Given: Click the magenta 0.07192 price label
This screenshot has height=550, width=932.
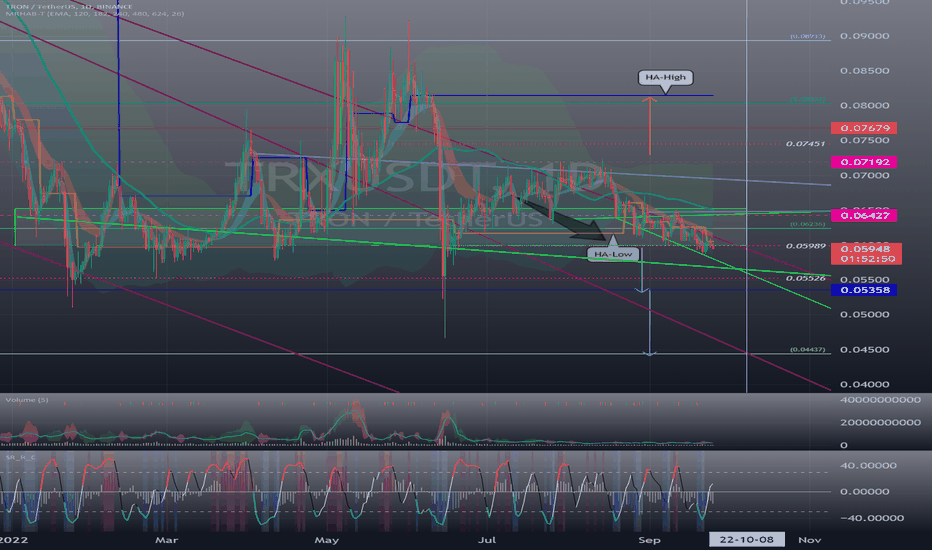Looking at the screenshot, I should (x=864, y=162).
